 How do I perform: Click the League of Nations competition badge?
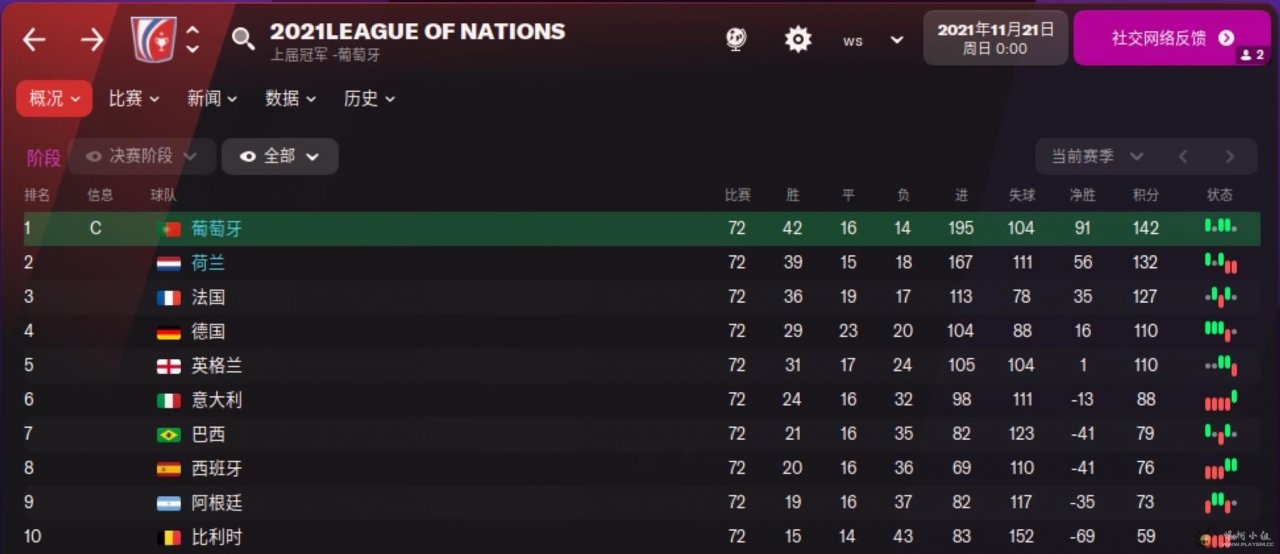point(153,39)
